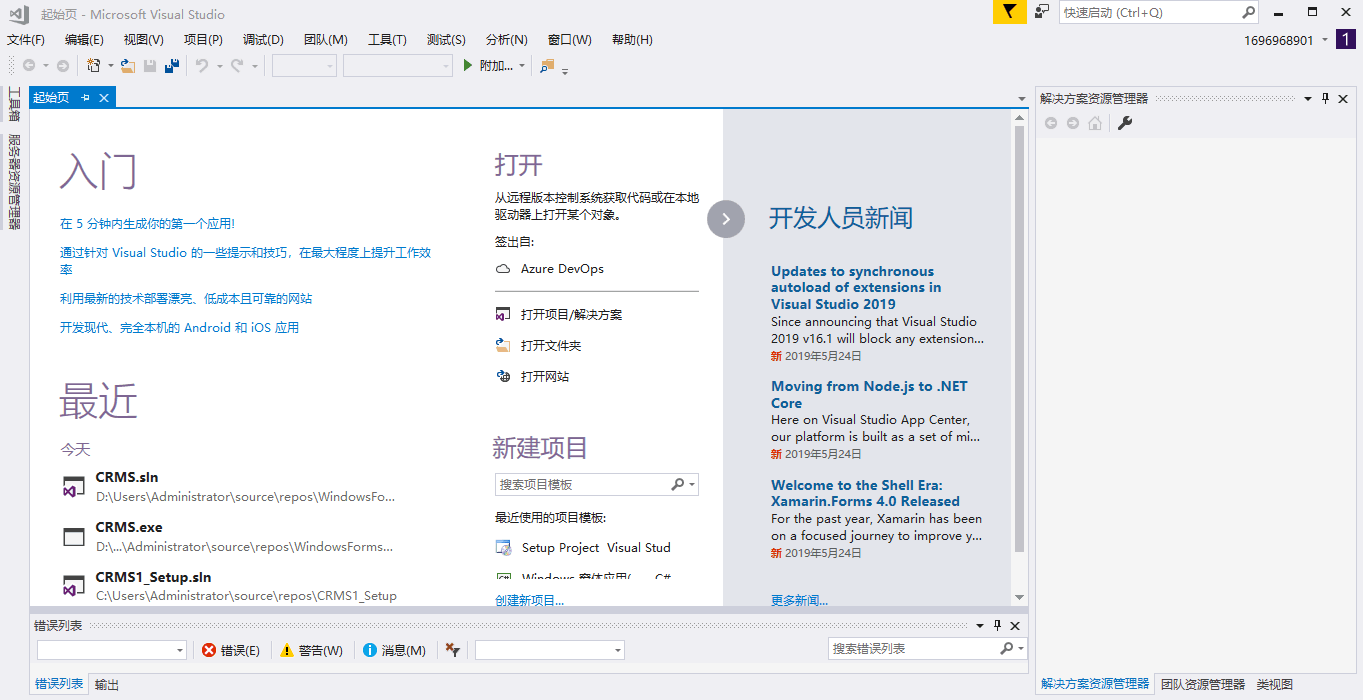Toggle Messages filter button in Error List

click(394, 650)
